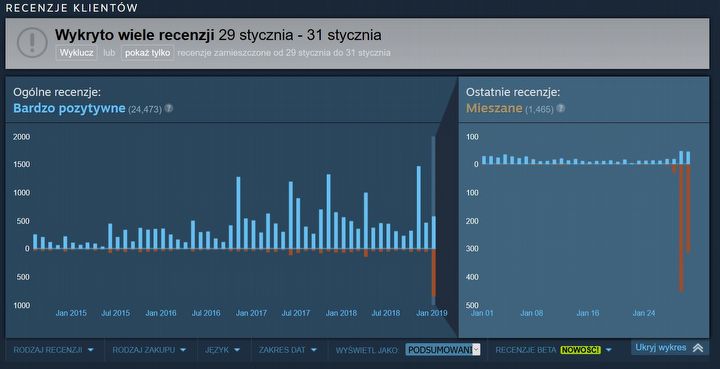The height and width of the screenshot is (369, 720).
Task: Click the help icon next to Mieszane
Action: (561, 108)
